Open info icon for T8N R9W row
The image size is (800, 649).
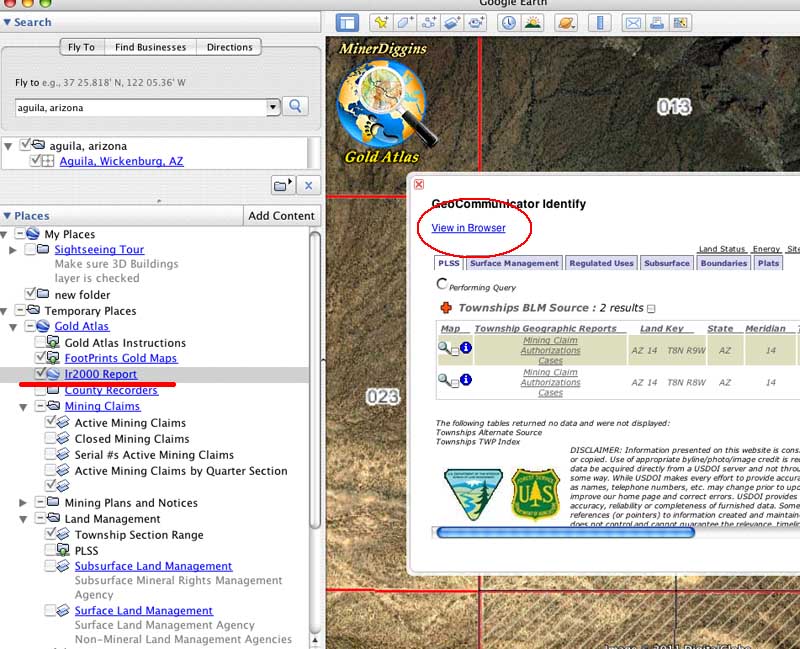click(466, 348)
